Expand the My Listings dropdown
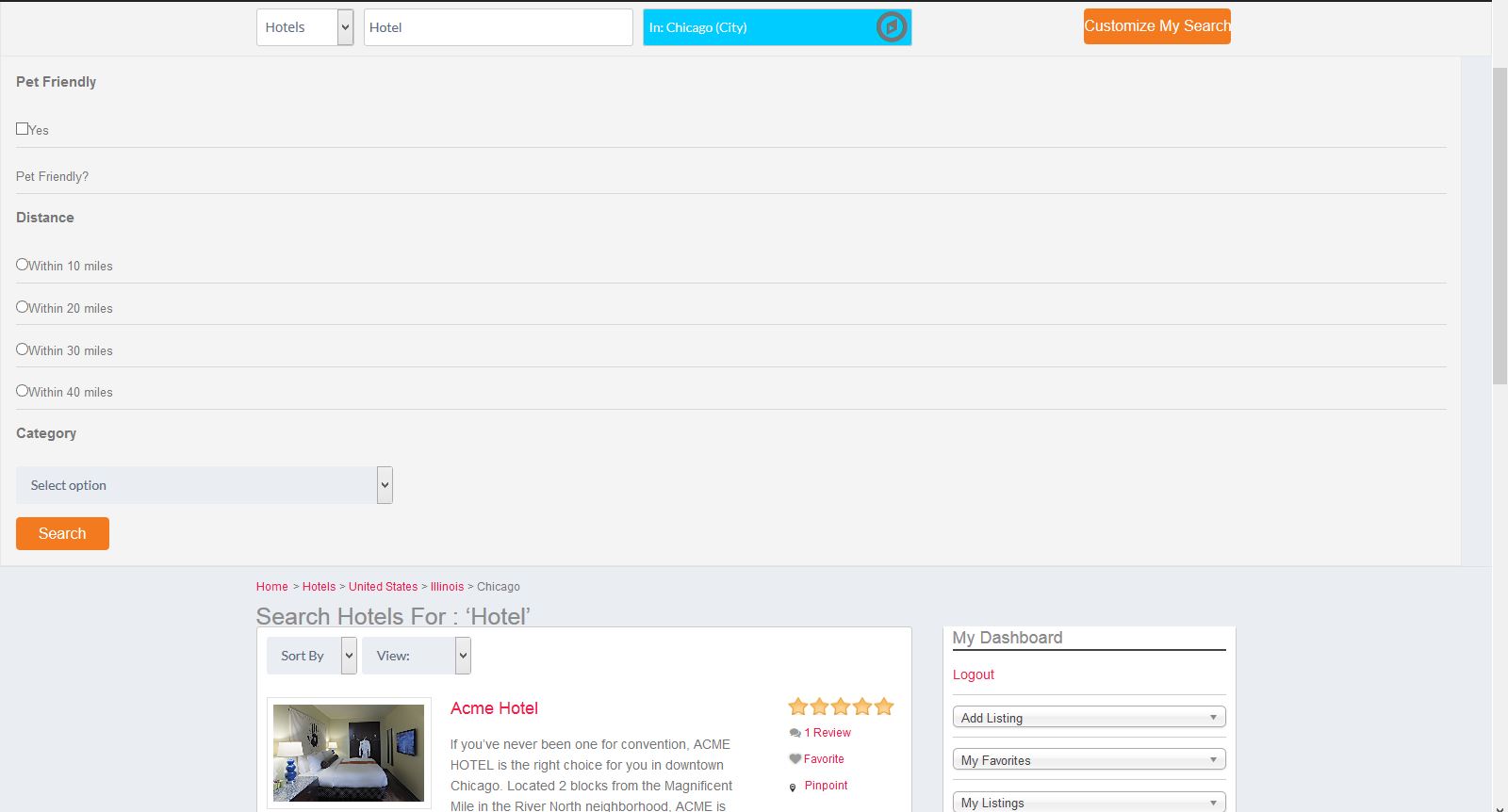 (x=1089, y=802)
